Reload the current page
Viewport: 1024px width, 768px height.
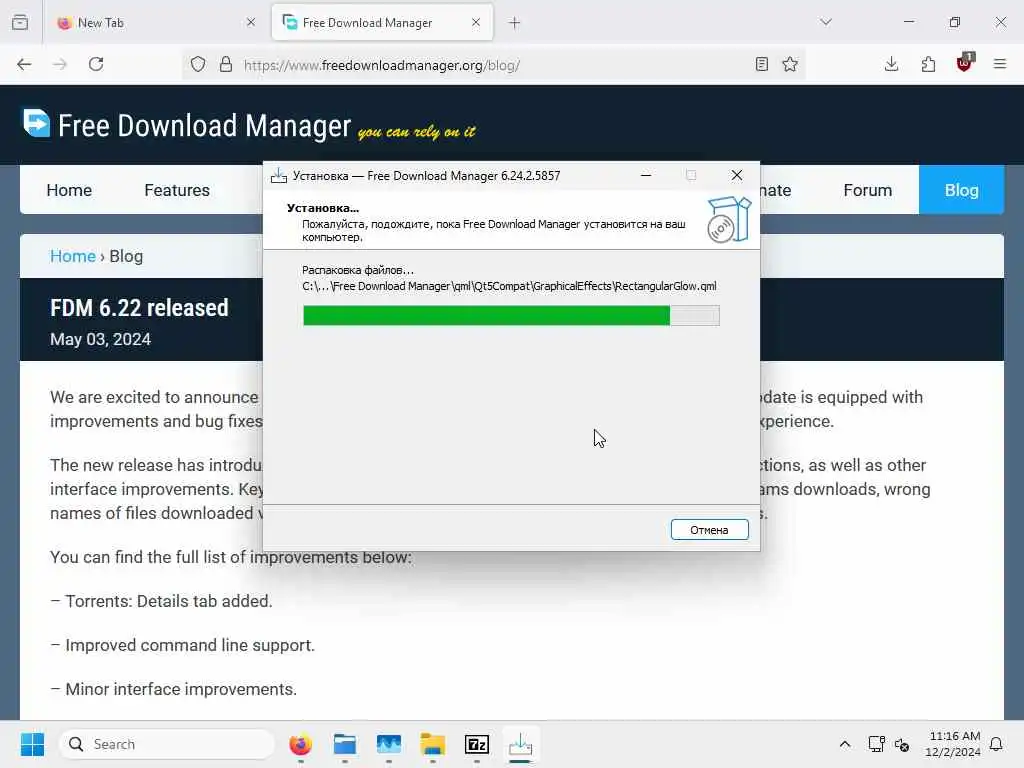click(96, 64)
